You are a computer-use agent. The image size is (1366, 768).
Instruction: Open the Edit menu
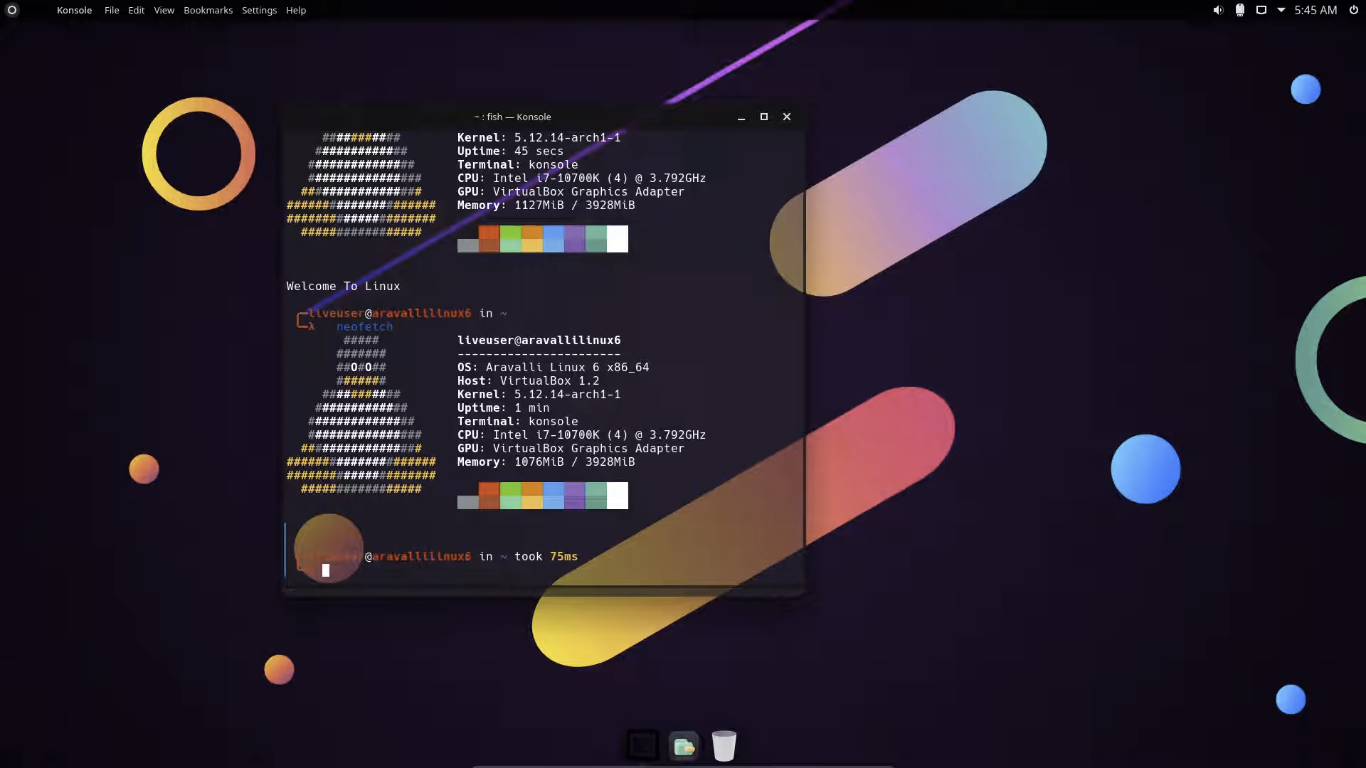click(136, 10)
